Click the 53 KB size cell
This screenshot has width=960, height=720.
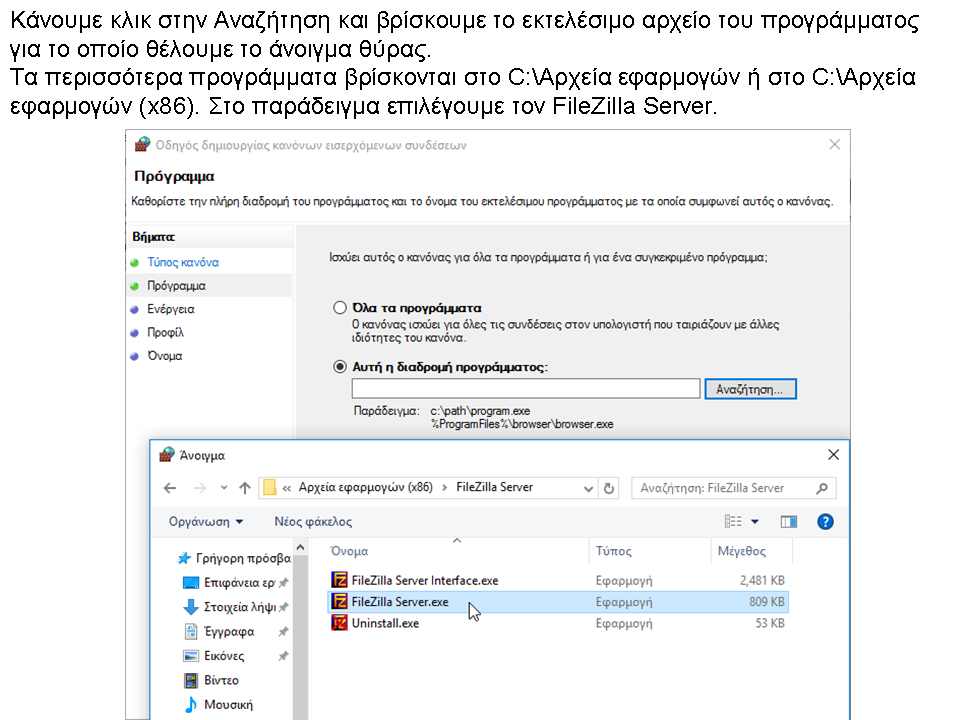(x=770, y=623)
